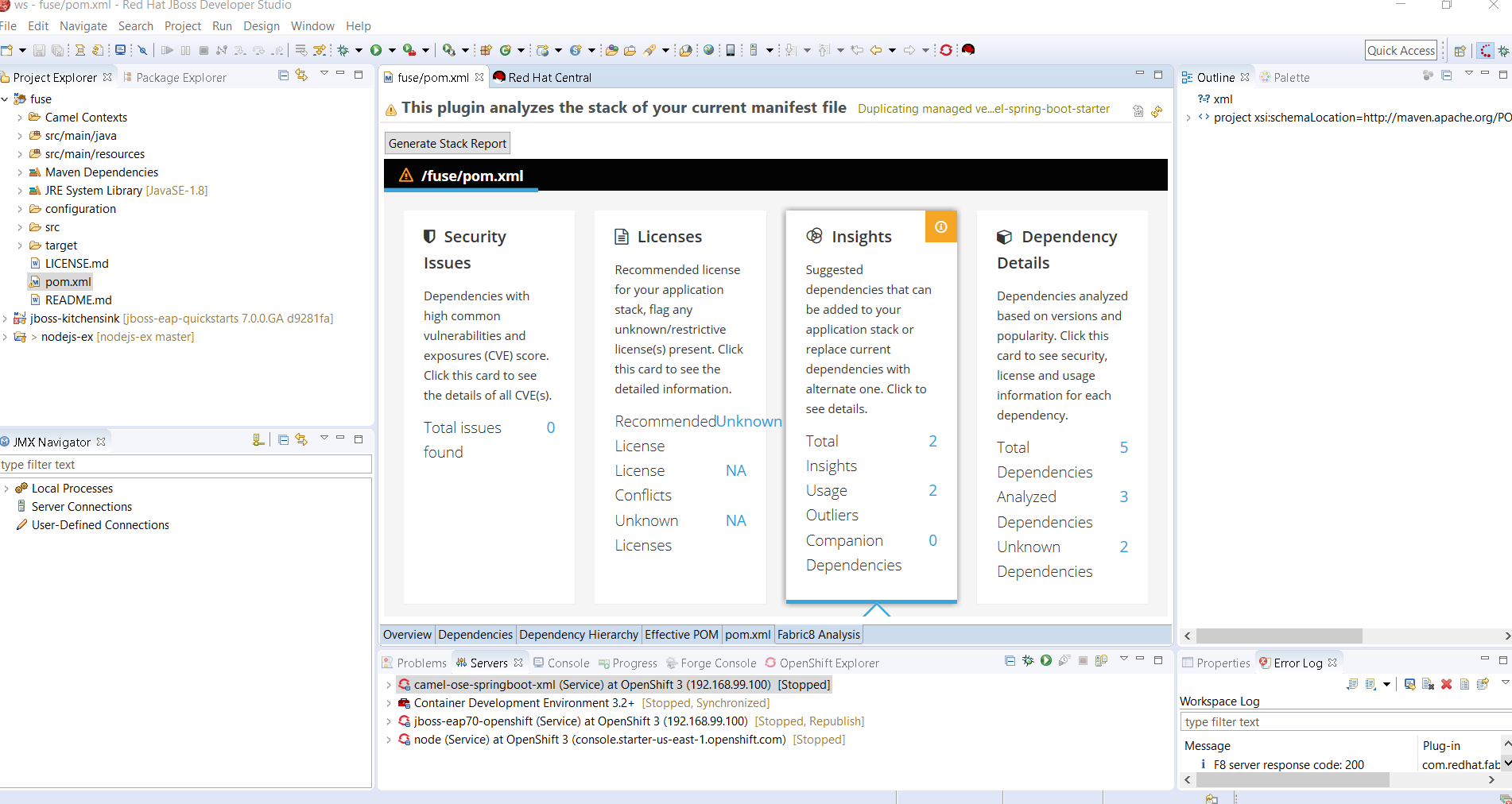Expand jboss-kitchensink project node

click(x=6, y=319)
